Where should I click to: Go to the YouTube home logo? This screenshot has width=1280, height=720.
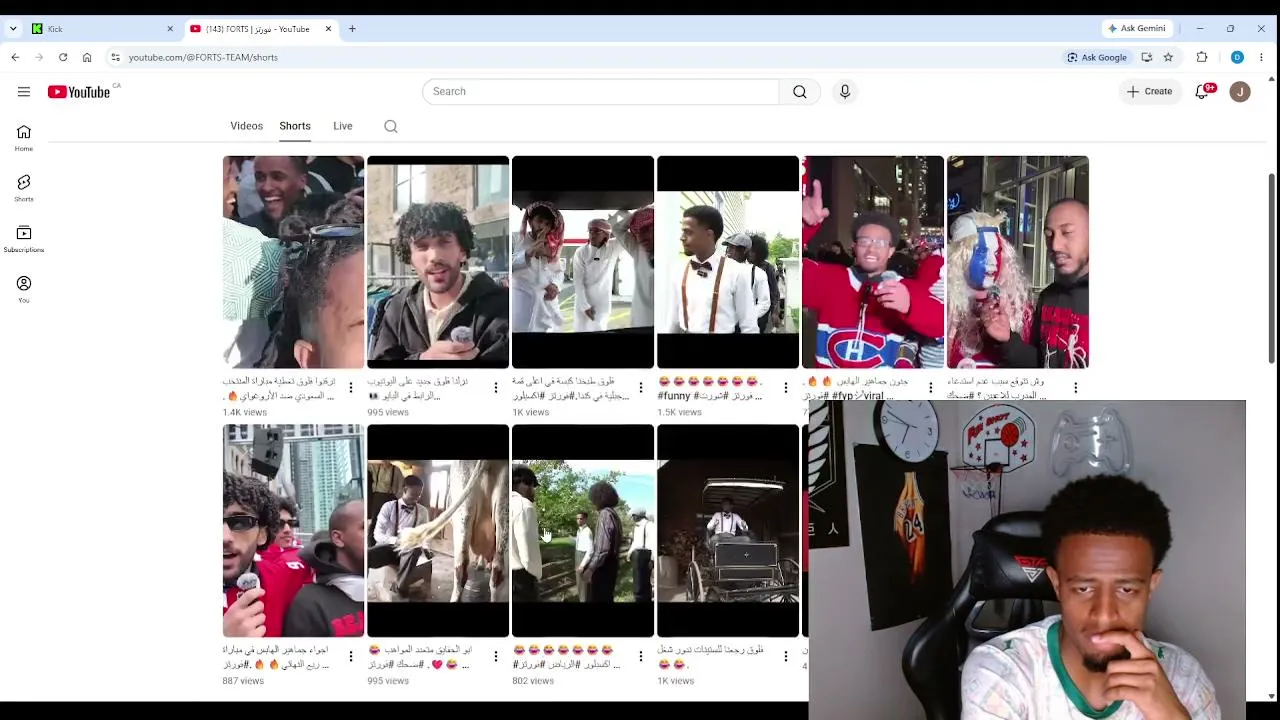pos(79,92)
